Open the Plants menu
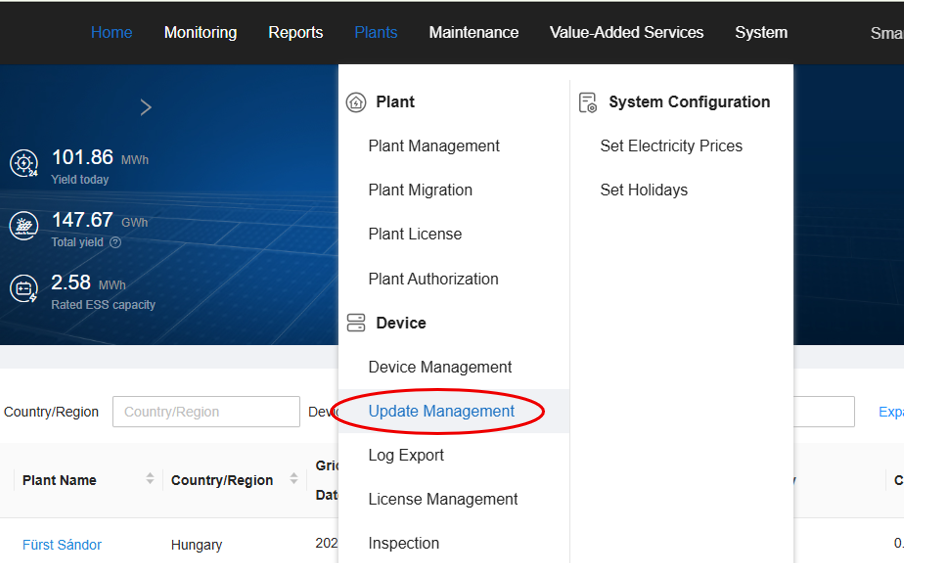The height and width of the screenshot is (563, 940). point(376,32)
